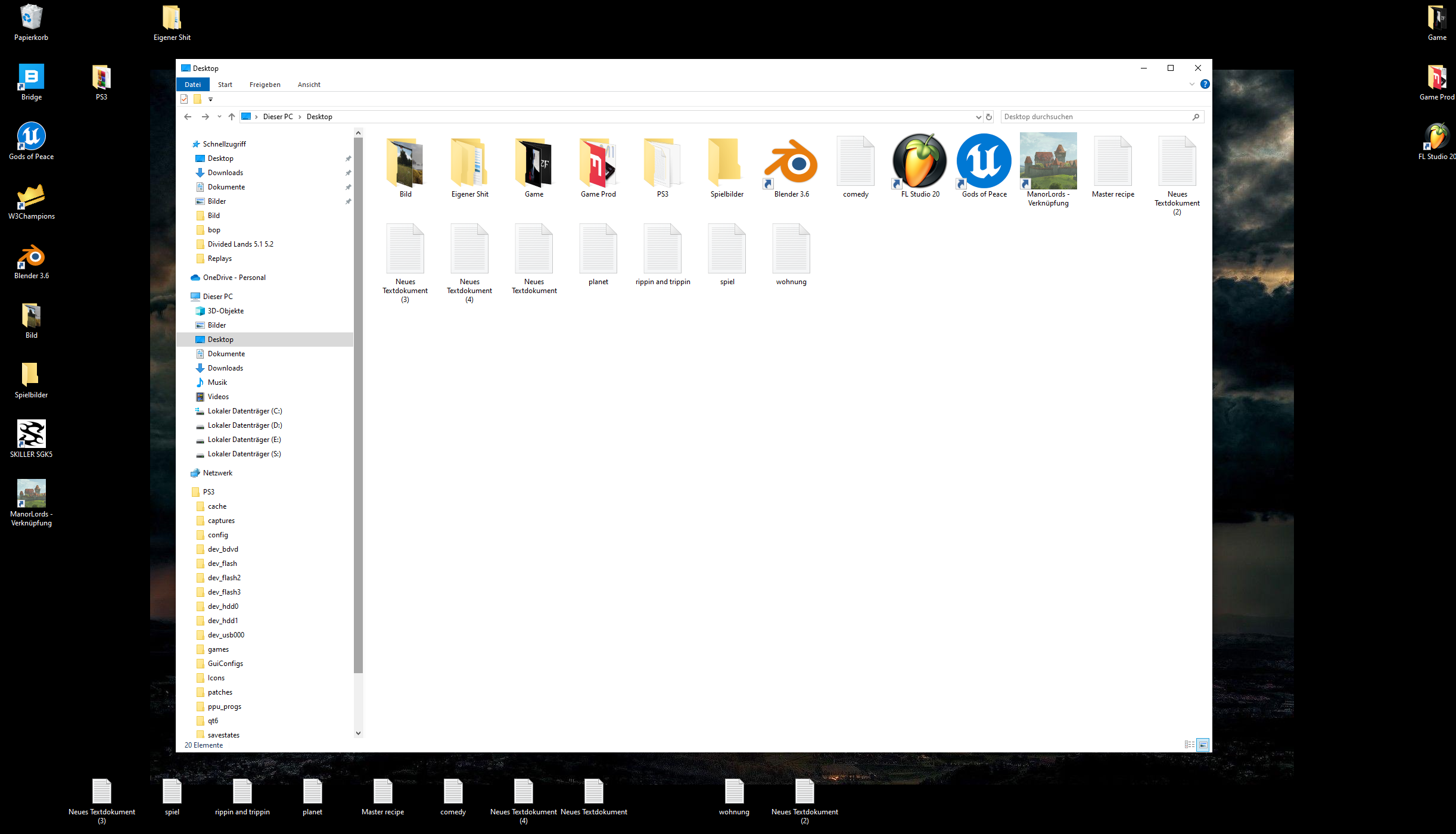Expand the ribbon with the chevron near help
The image size is (1456, 834).
point(1192,85)
